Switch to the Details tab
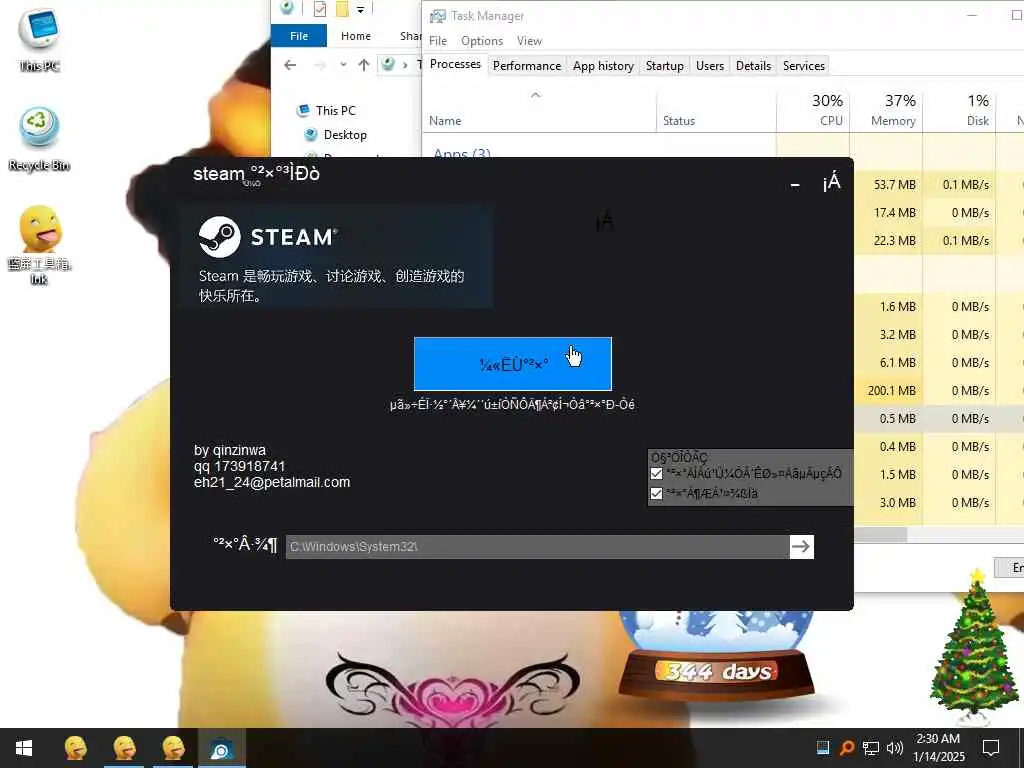 pyautogui.click(x=753, y=65)
